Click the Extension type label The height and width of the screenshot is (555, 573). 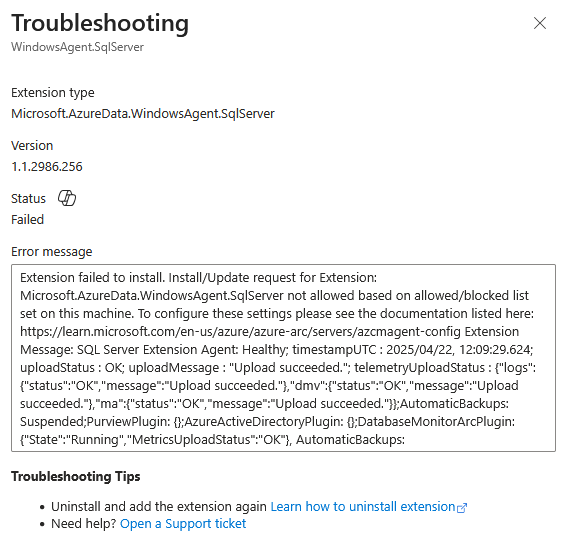point(53,93)
